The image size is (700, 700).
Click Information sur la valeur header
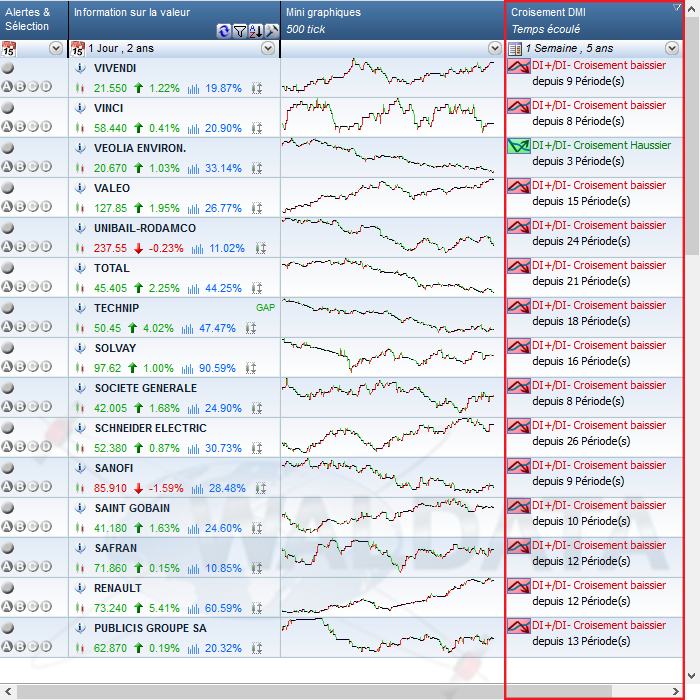click(175, 20)
